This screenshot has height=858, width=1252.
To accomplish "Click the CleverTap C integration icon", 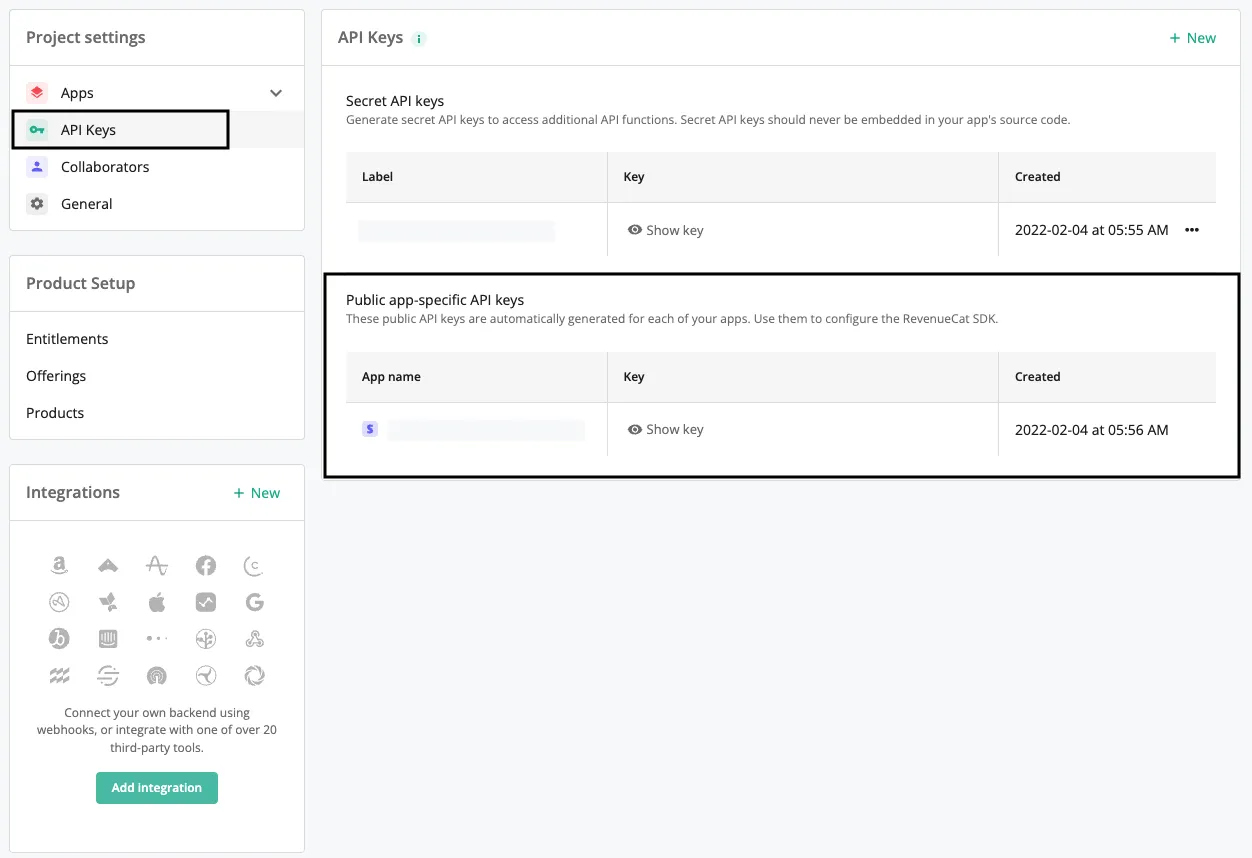I will 254,566.
